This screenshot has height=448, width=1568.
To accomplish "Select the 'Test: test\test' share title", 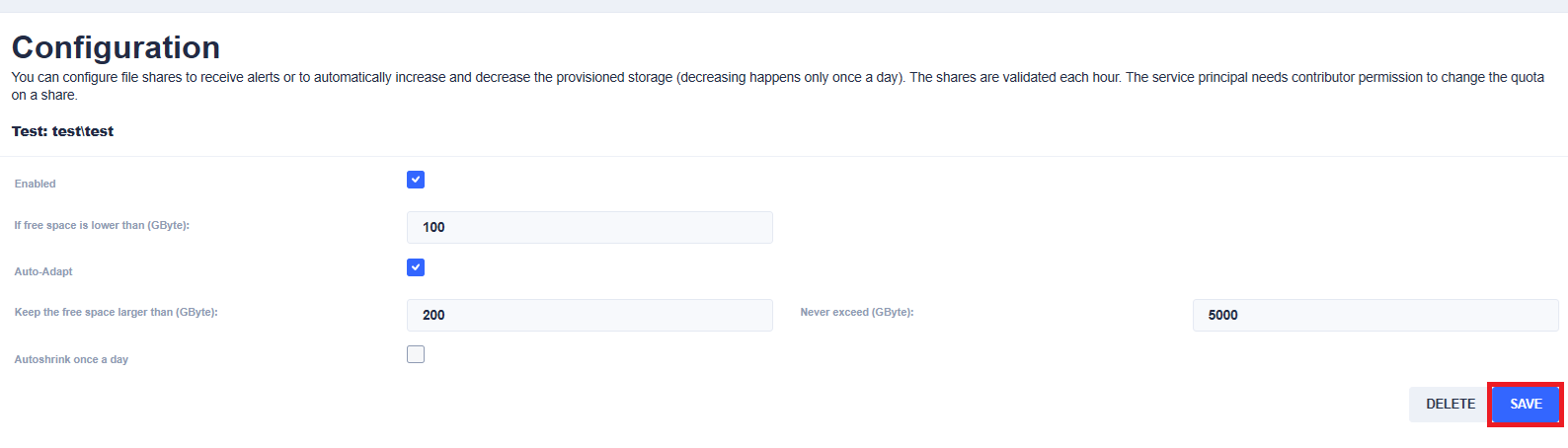I will 62,131.
